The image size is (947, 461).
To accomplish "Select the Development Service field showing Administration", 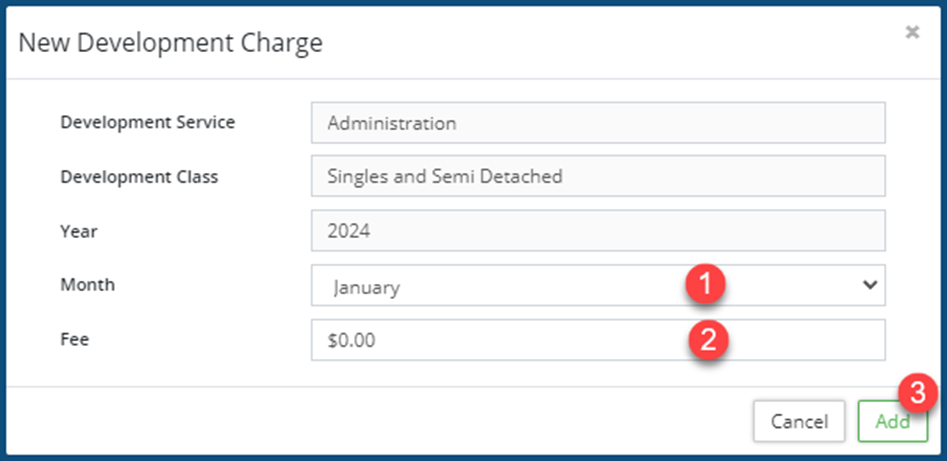I will tap(597, 124).
